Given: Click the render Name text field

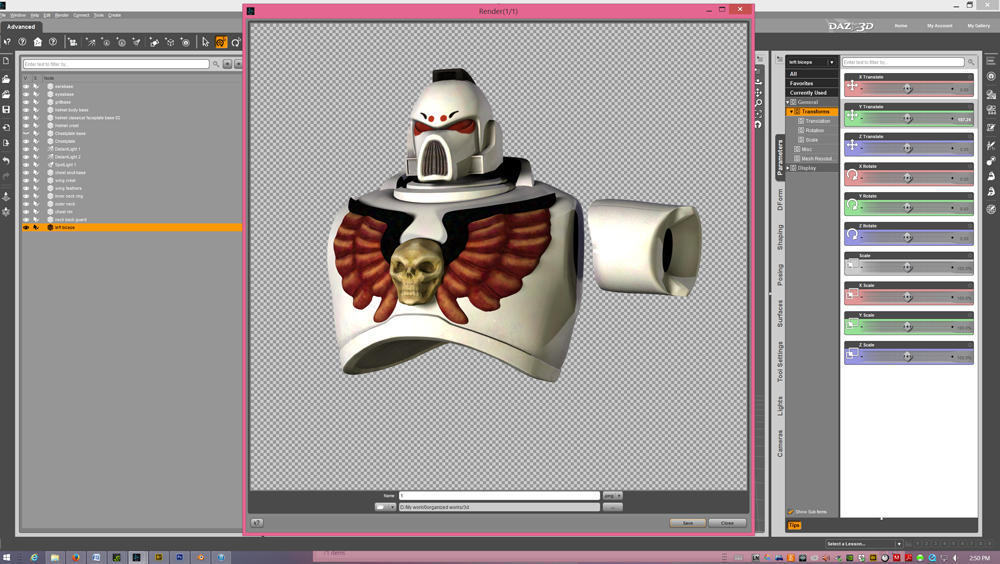Looking at the screenshot, I should click(499, 495).
